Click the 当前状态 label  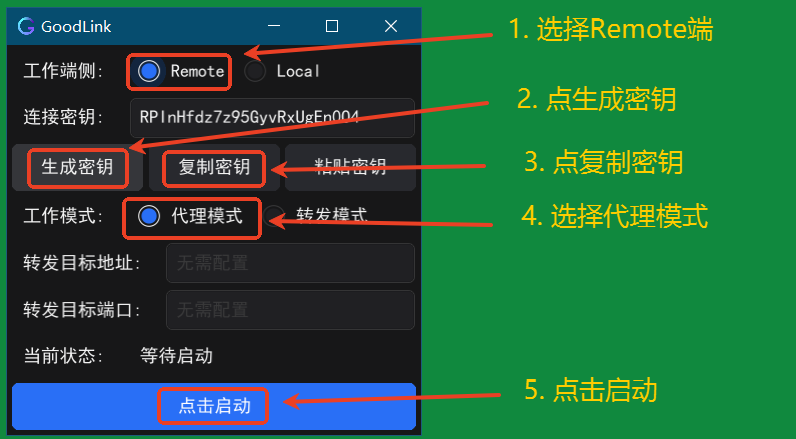pyautogui.click(x=63, y=356)
